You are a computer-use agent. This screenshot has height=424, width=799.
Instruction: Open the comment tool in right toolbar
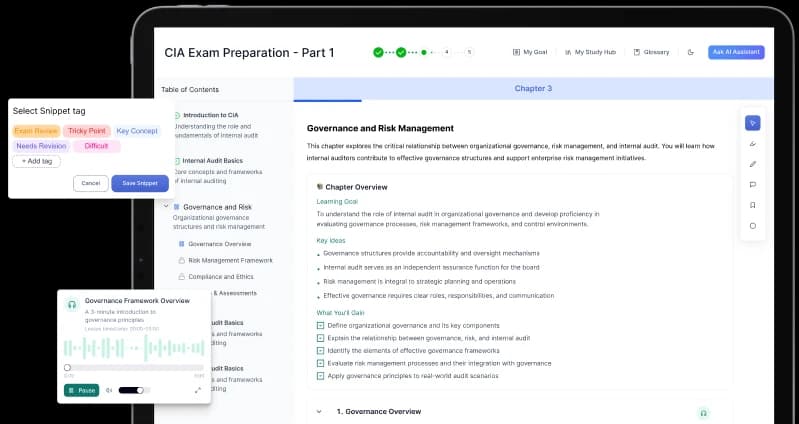(x=753, y=185)
